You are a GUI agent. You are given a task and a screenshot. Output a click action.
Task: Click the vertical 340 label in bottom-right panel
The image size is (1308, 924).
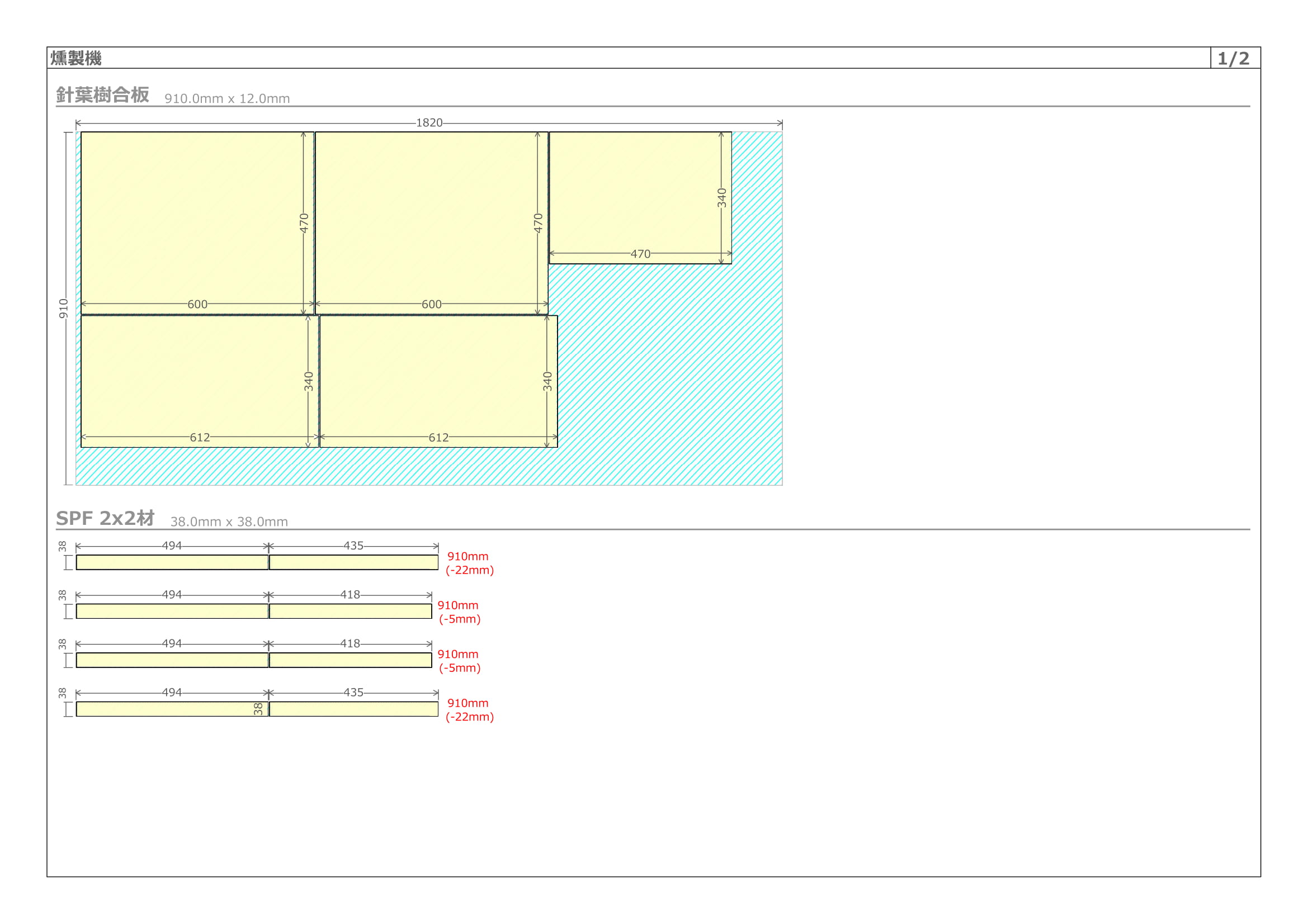pos(547,381)
